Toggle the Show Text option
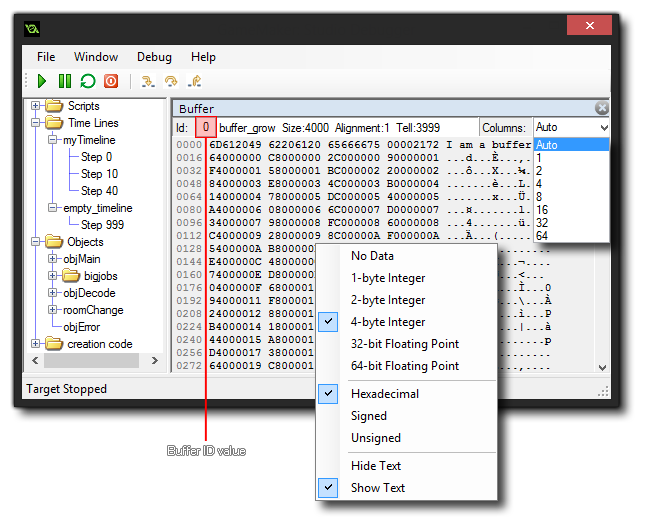The width and height of the screenshot is (645, 527). 377,488
